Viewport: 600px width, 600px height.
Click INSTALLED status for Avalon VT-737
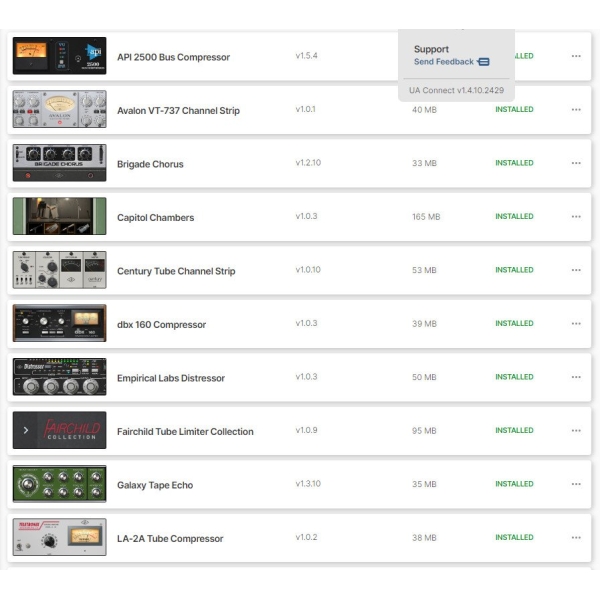coord(514,109)
